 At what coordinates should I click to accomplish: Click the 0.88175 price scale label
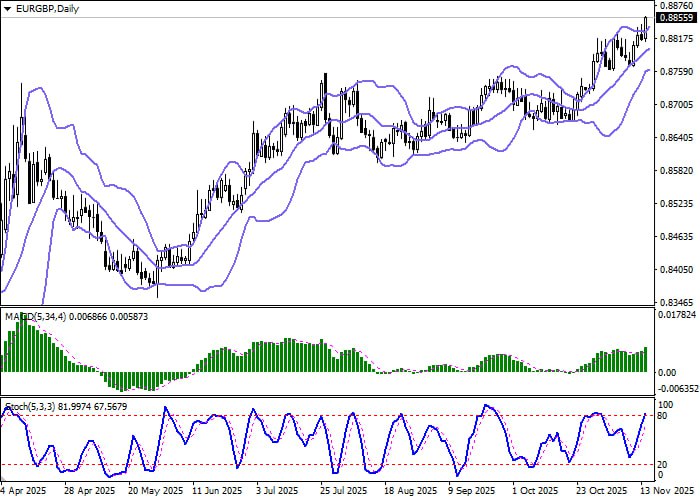click(x=677, y=39)
